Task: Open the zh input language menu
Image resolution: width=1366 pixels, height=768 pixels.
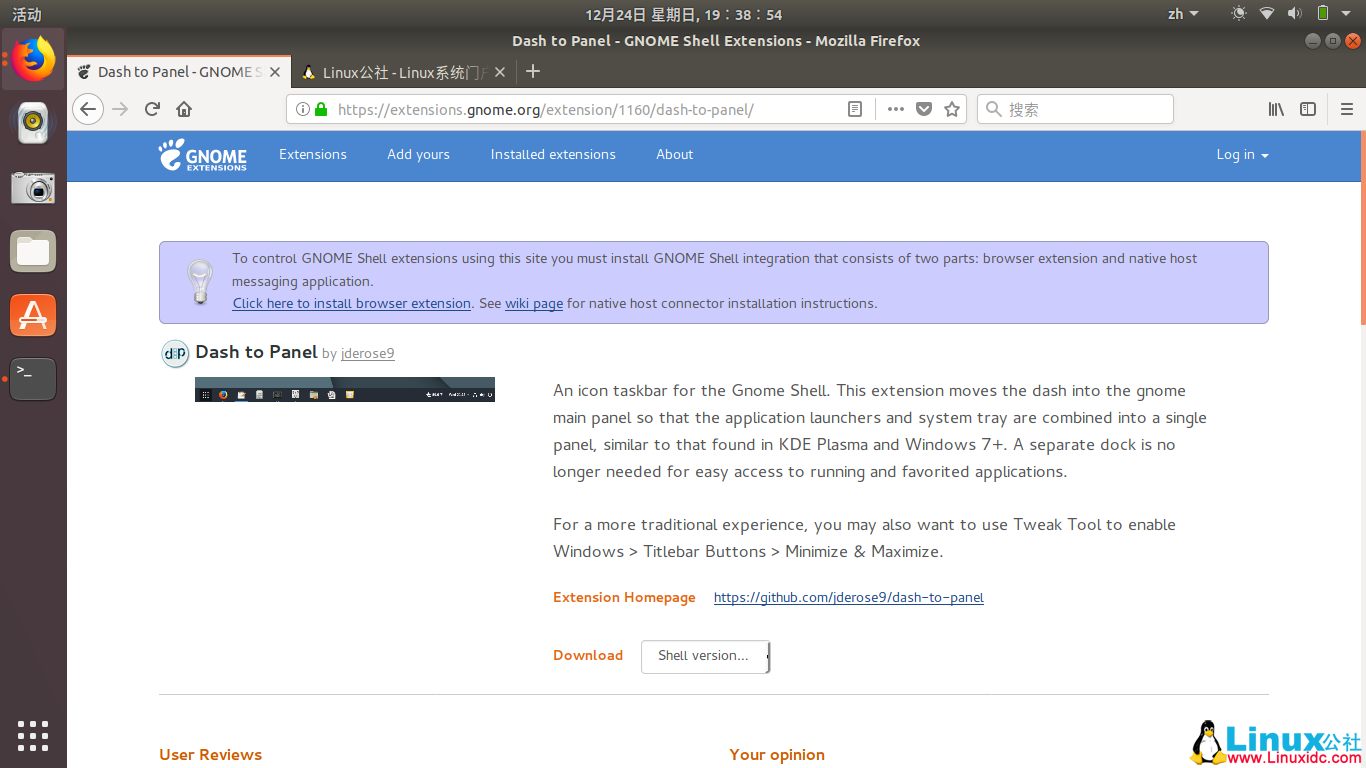Action: click(1183, 14)
